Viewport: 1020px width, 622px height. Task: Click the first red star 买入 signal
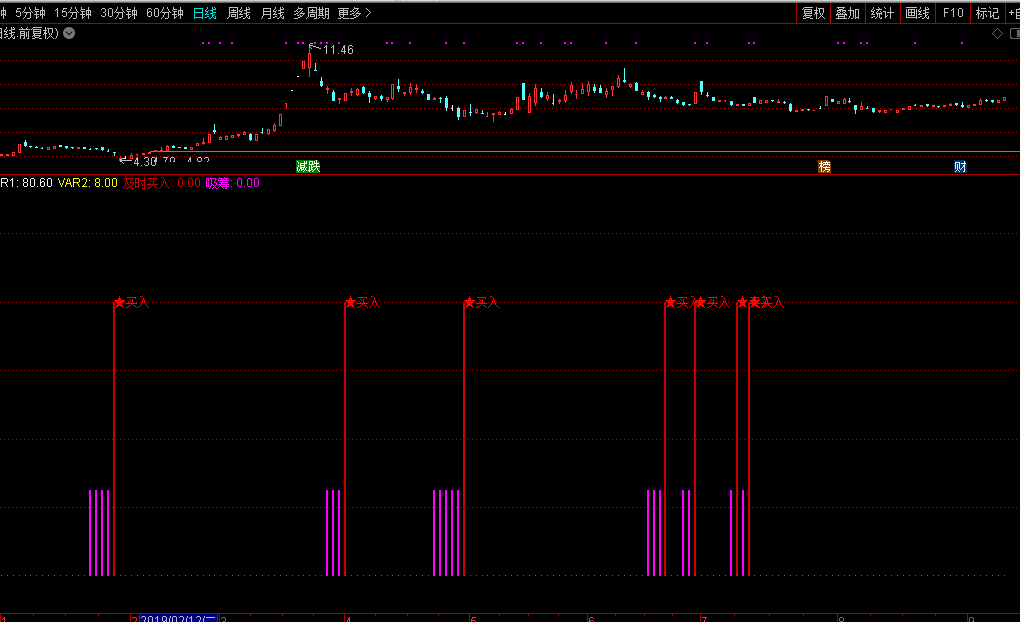[119, 302]
